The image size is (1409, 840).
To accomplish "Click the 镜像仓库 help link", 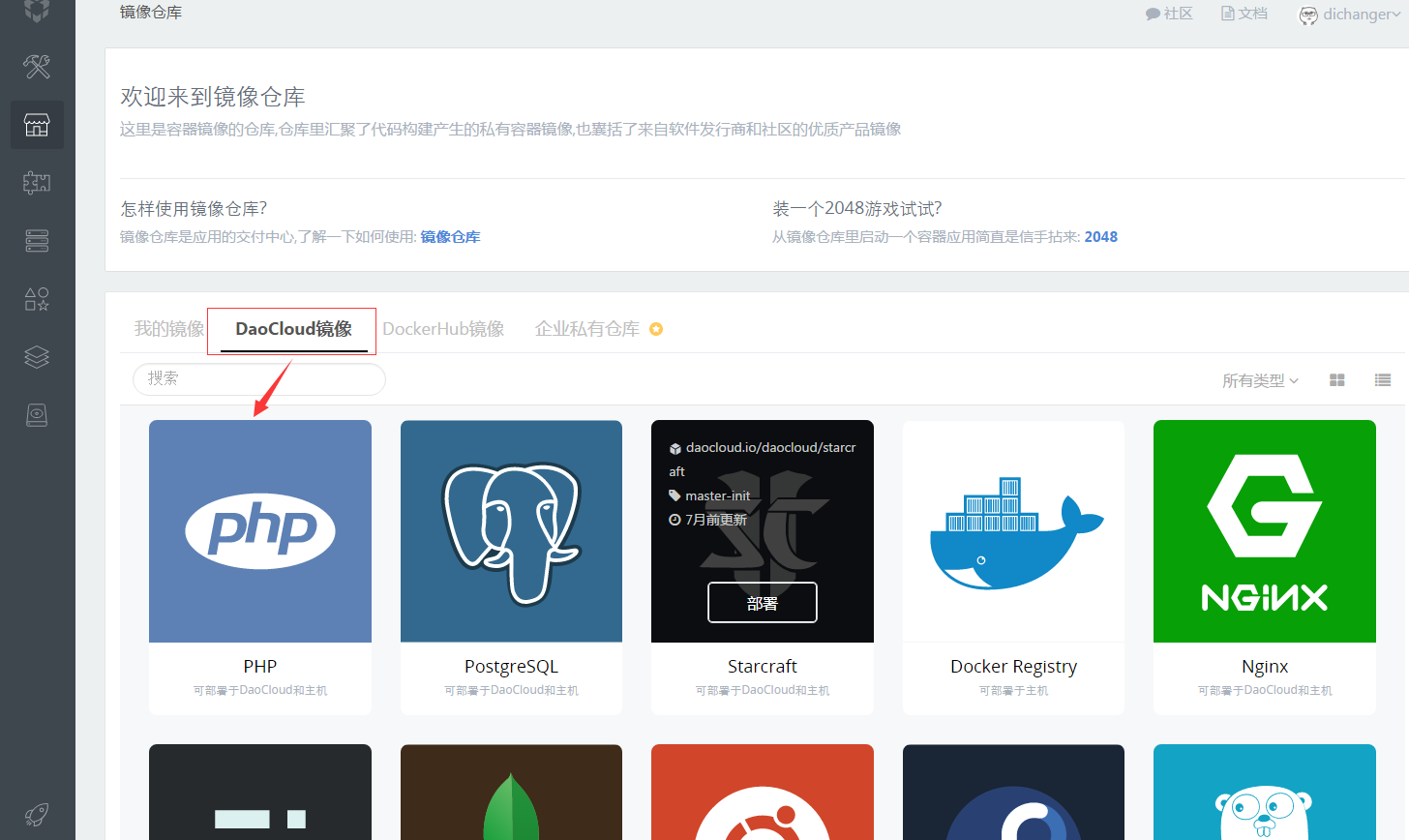I will click(450, 237).
